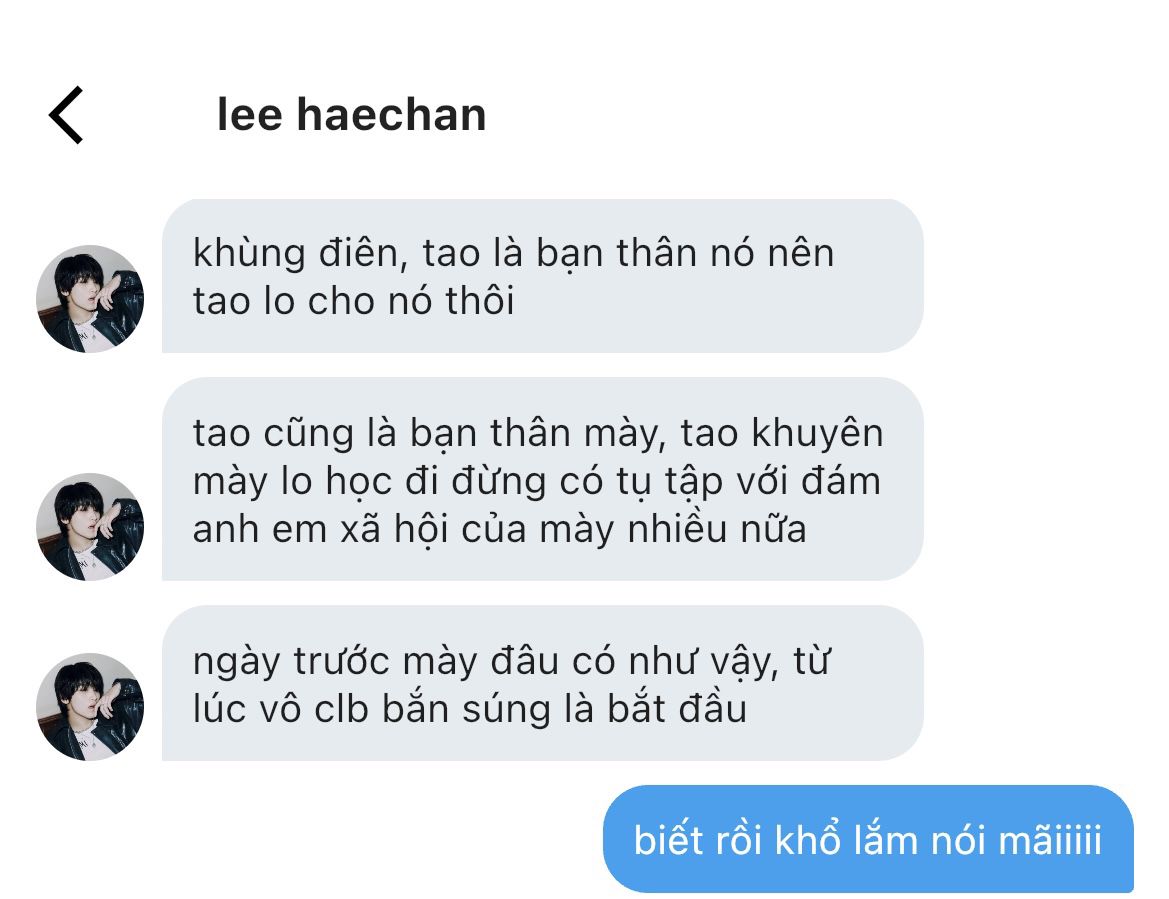
Task: Select the message starting "ngày trước mày đâu có"
Action: click(x=543, y=684)
